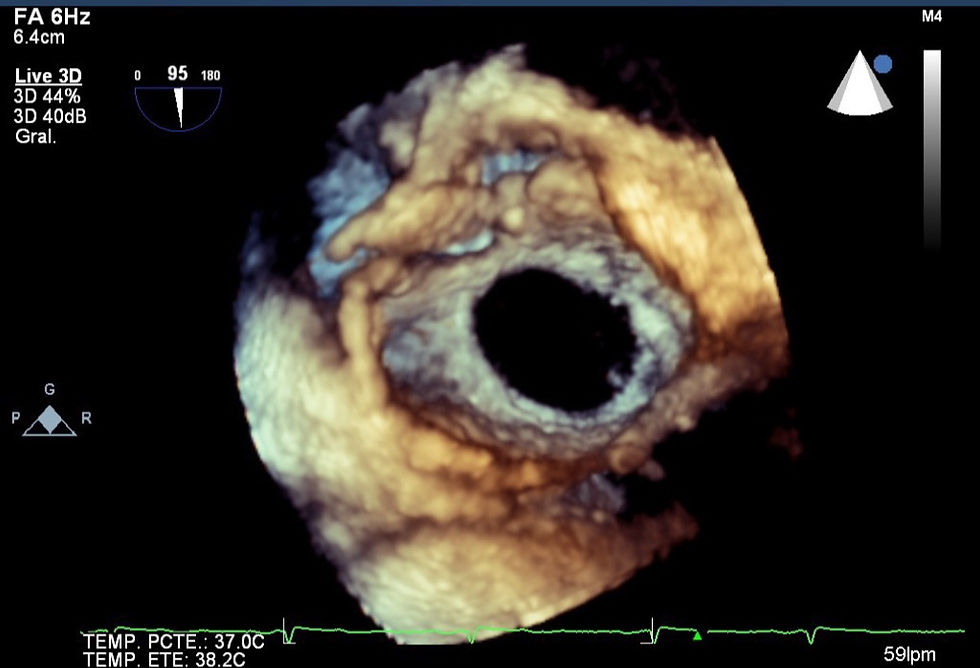The image size is (980, 668).
Task: Click the 95 degree angle value
Action: tap(178, 74)
